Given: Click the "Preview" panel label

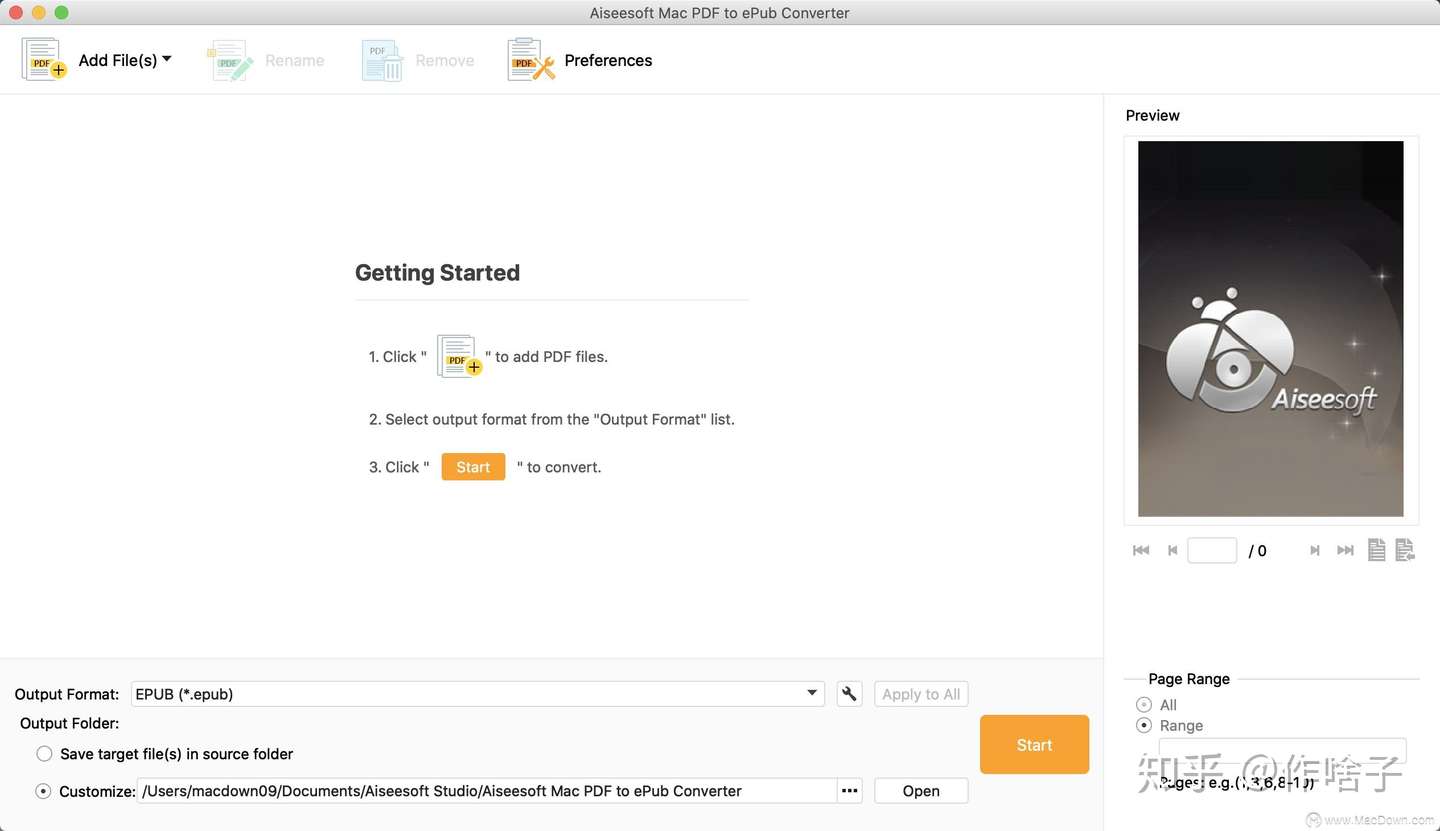Looking at the screenshot, I should tap(1153, 115).
